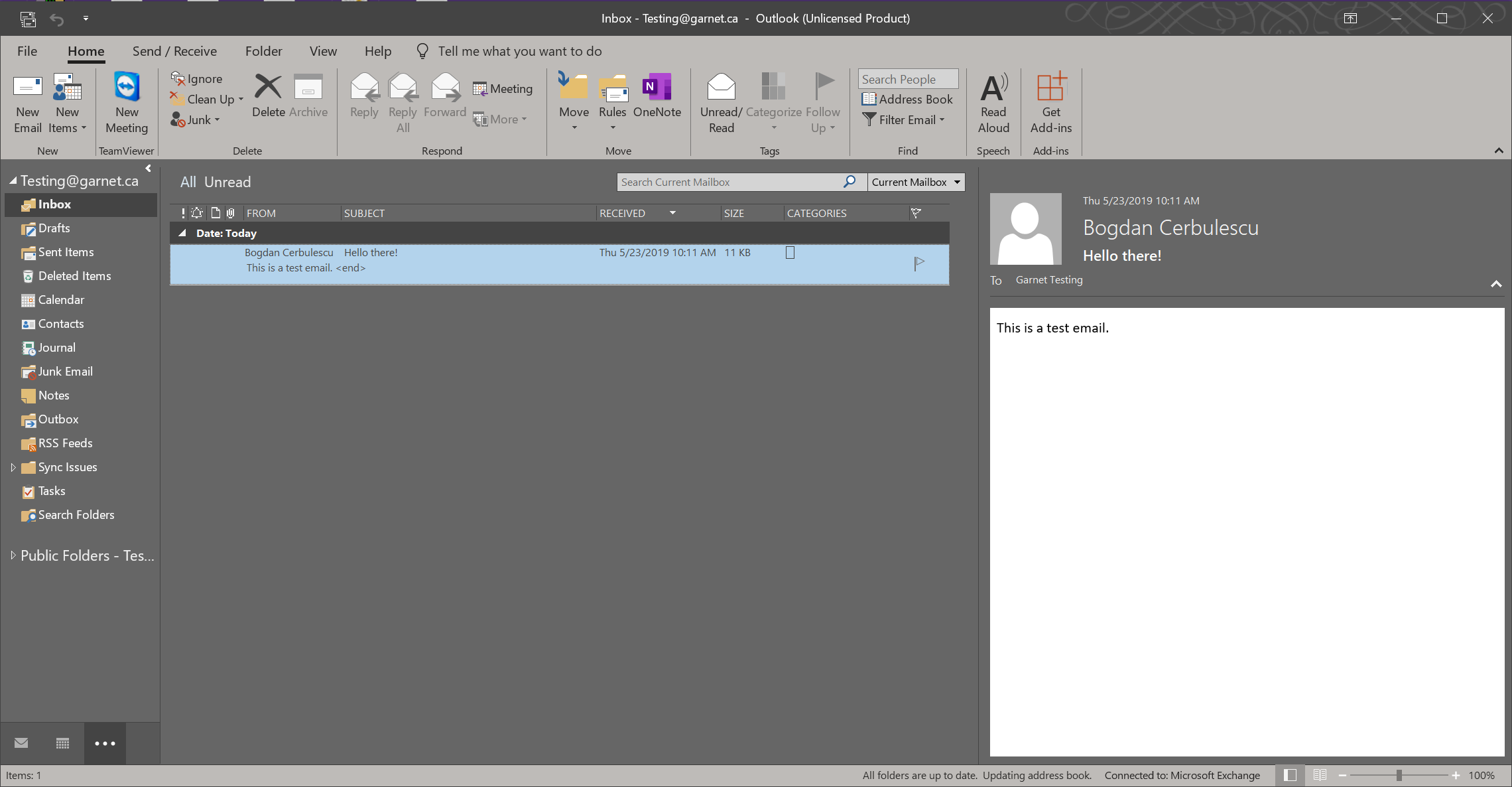
Task: Open the Sent Items folder
Action: [66, 252]
